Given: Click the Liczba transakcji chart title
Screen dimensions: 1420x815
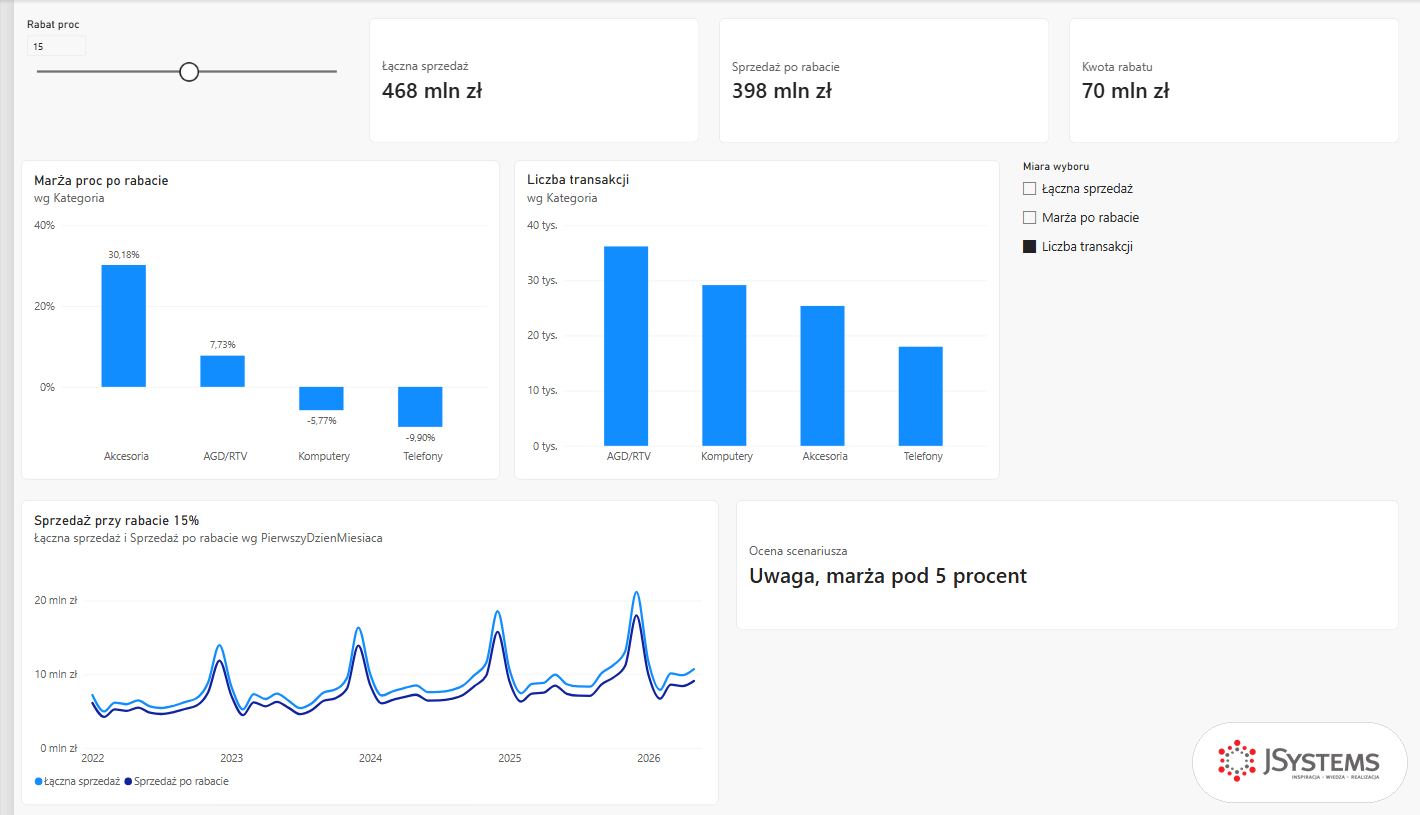Looking at the screenshot, I should 578,180.
